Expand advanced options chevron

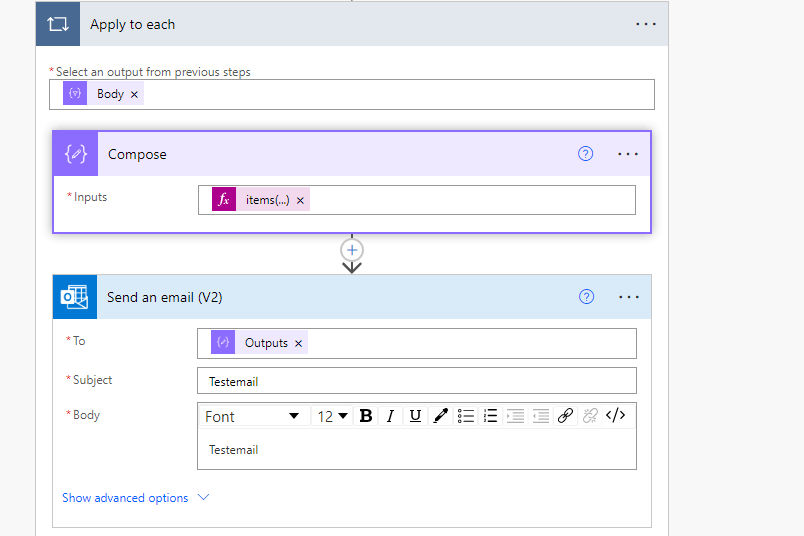(x=204, y=497)
